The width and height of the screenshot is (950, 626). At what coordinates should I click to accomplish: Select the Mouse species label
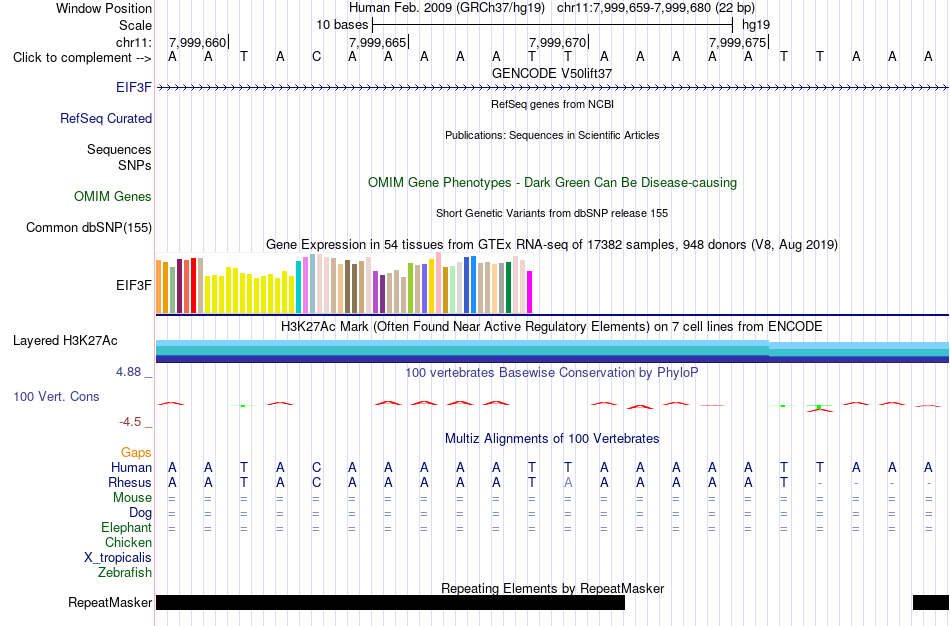point(132,497)
